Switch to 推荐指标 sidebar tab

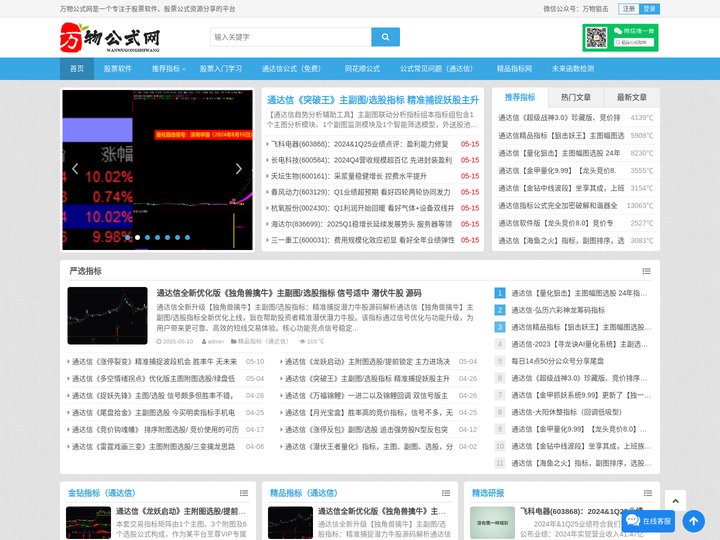pyautogui.click(x=520, y=97)
